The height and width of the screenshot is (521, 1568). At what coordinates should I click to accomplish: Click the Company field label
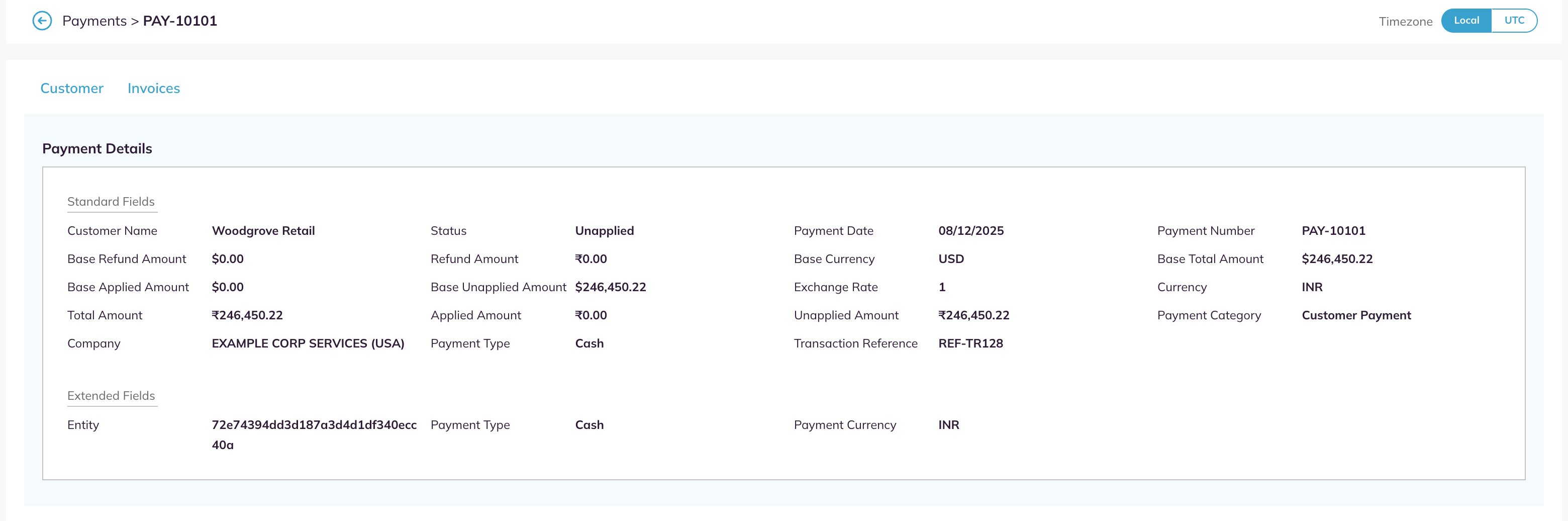pyautogui.click(x=94, y=343)
